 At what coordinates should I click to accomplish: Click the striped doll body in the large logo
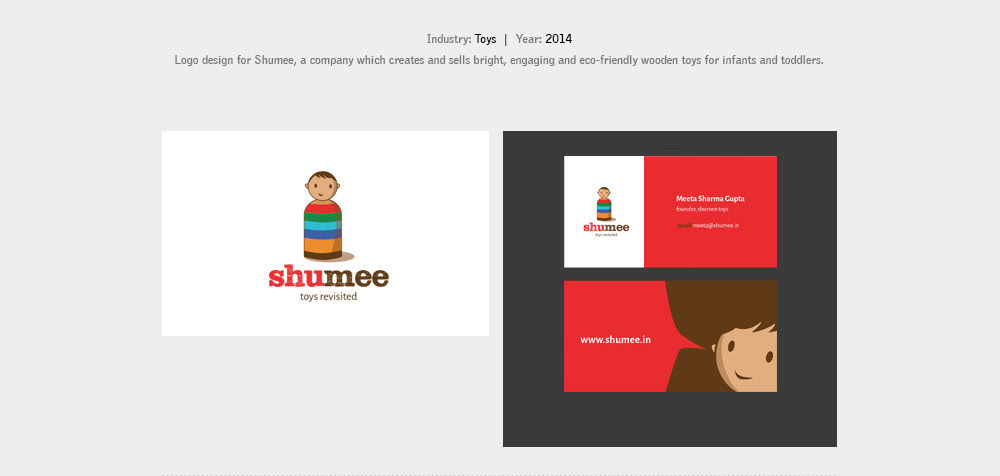click(323, 230)
